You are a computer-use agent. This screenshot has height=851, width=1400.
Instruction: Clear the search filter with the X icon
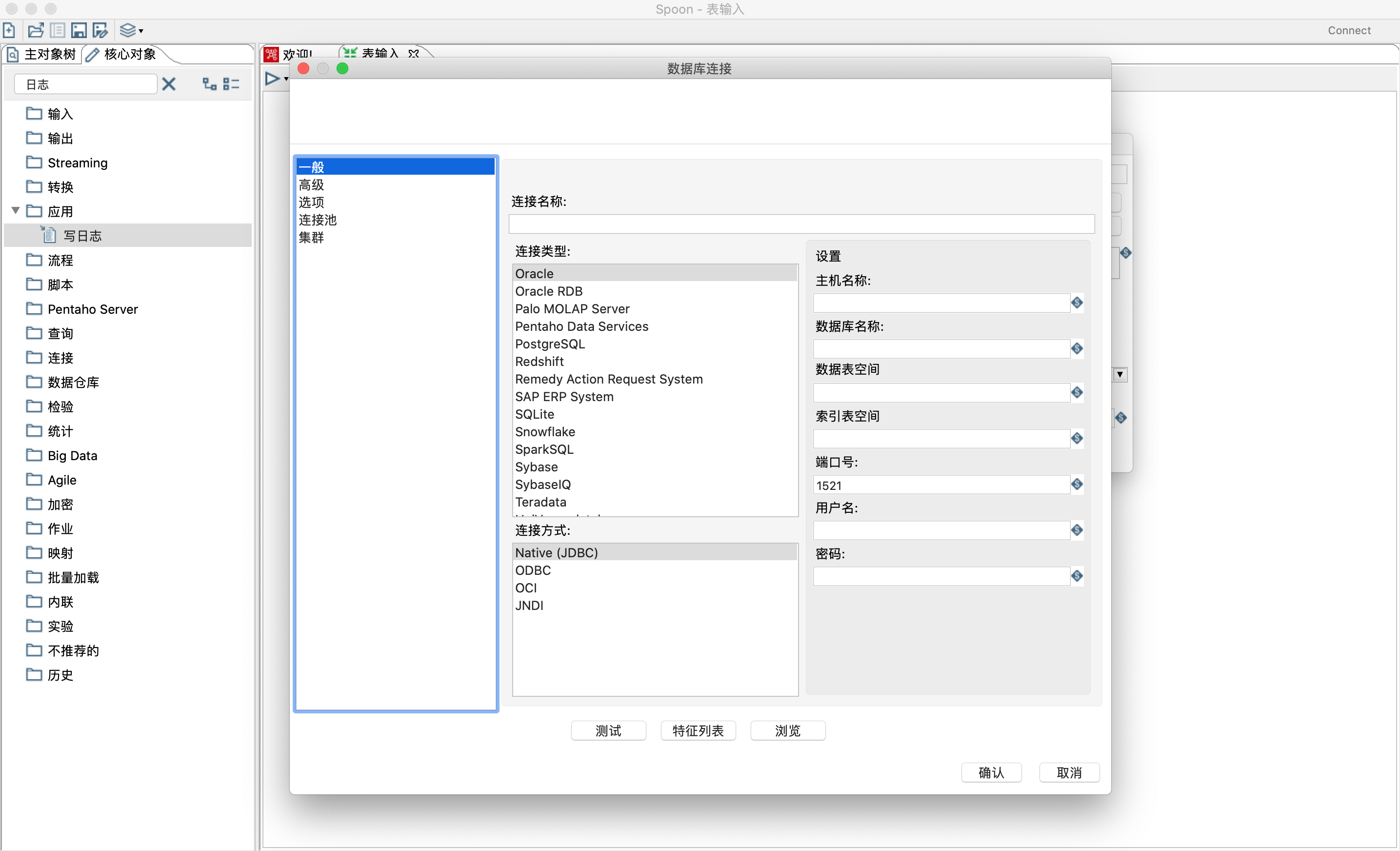[169, 85]
